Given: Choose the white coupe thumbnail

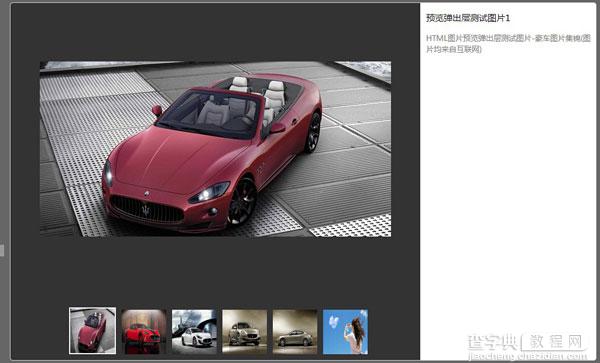Looking at the screenshot, I should tap(194, 332).
